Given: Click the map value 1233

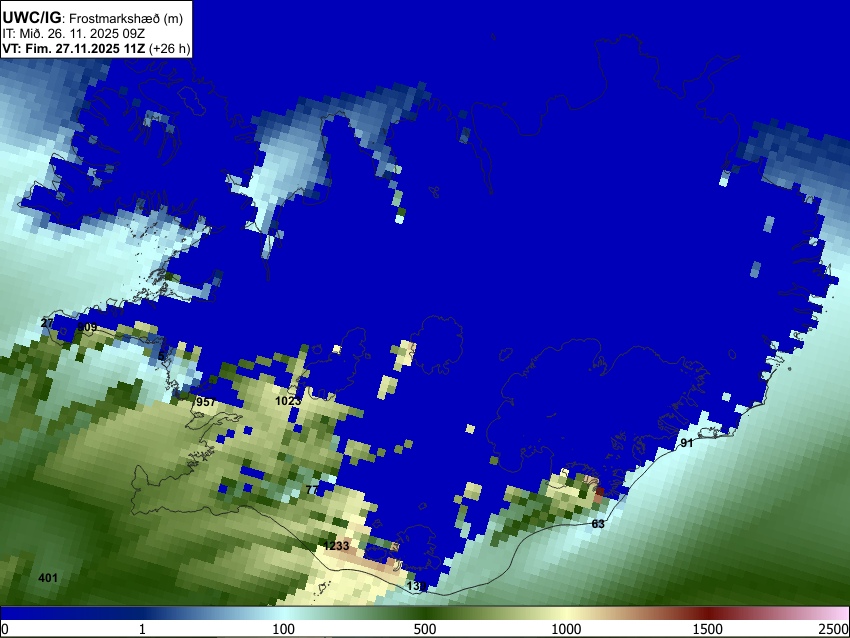Looking at the screenshot, I should pyautogui.click(x=336, y=546).
